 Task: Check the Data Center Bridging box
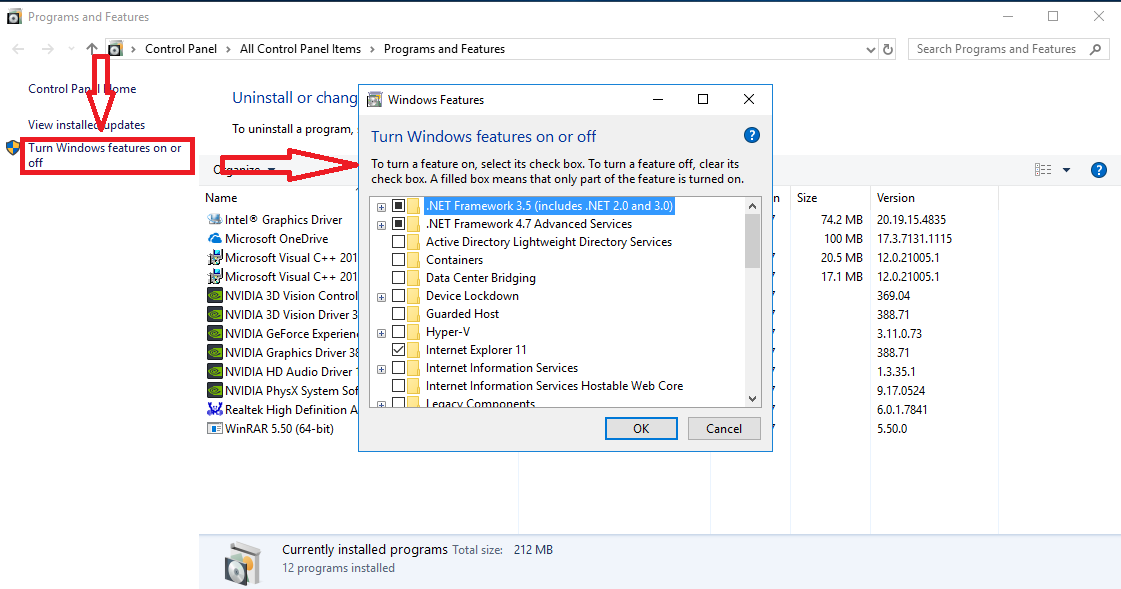tap(399, 277)
